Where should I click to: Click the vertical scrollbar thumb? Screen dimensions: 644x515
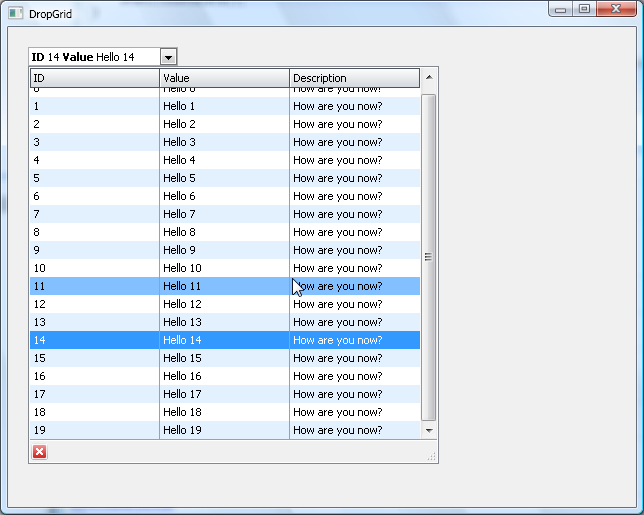pos(429,257)
